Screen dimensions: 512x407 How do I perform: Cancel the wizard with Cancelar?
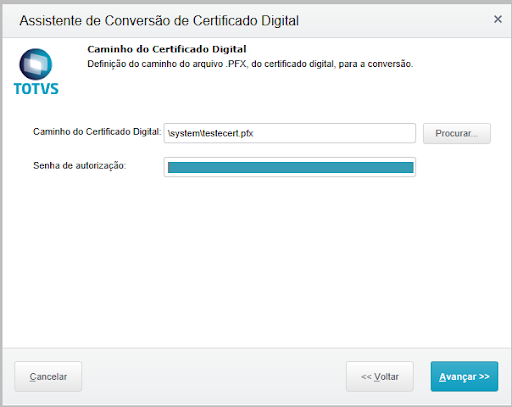(48, 376)
